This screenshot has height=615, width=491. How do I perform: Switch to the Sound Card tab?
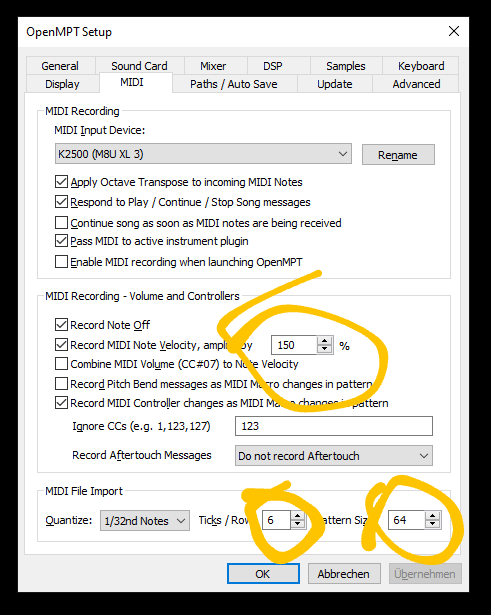139,66
